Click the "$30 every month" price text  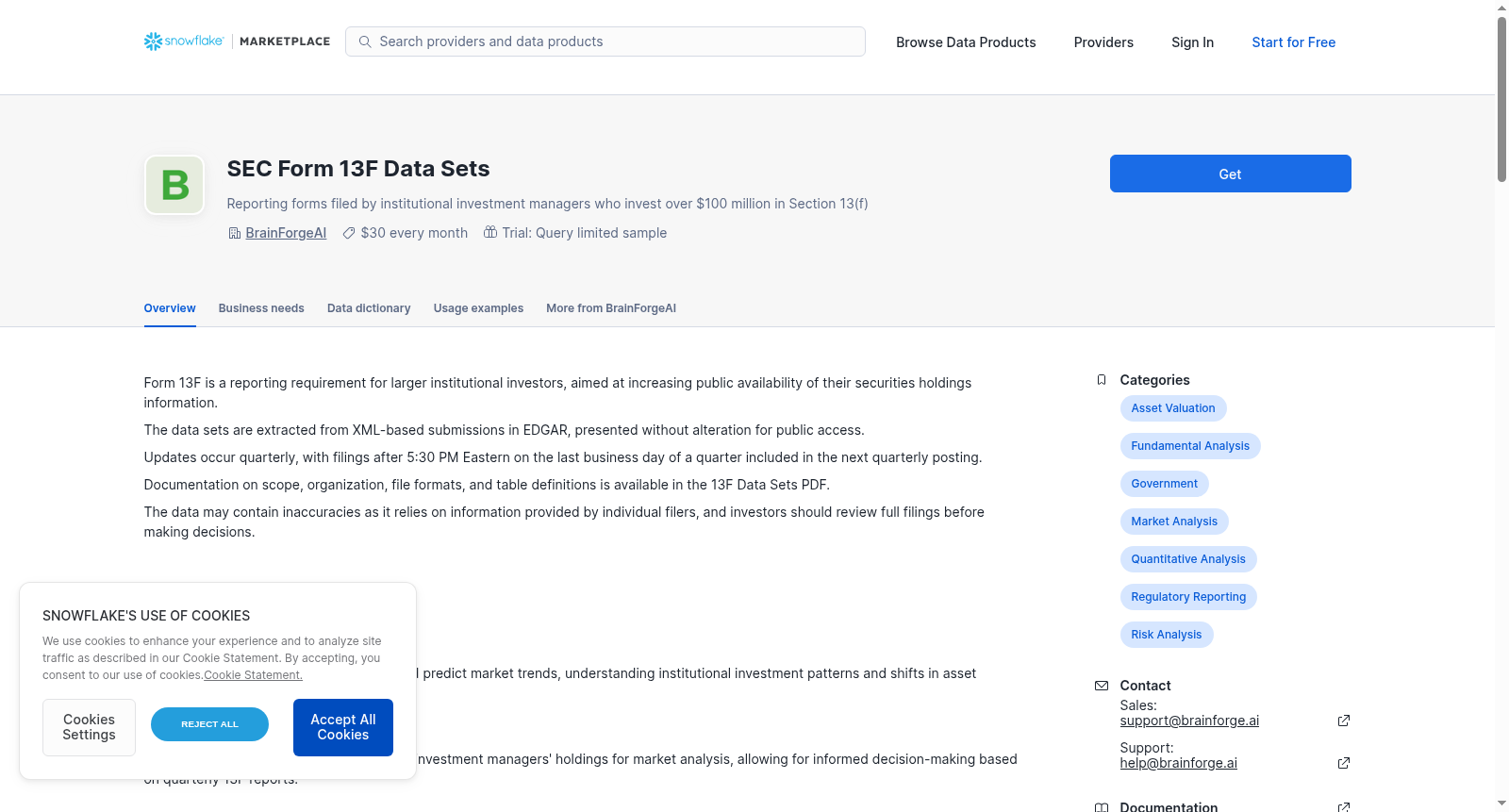(414, 233)
